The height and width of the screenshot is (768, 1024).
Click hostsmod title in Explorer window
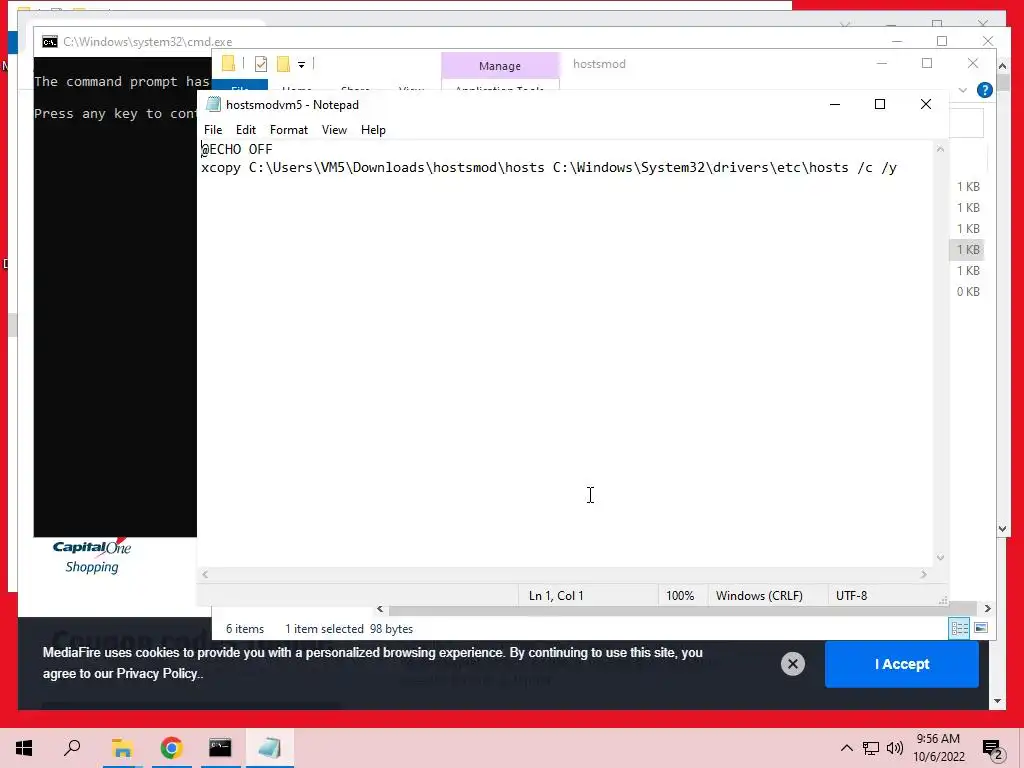point(599,64)
